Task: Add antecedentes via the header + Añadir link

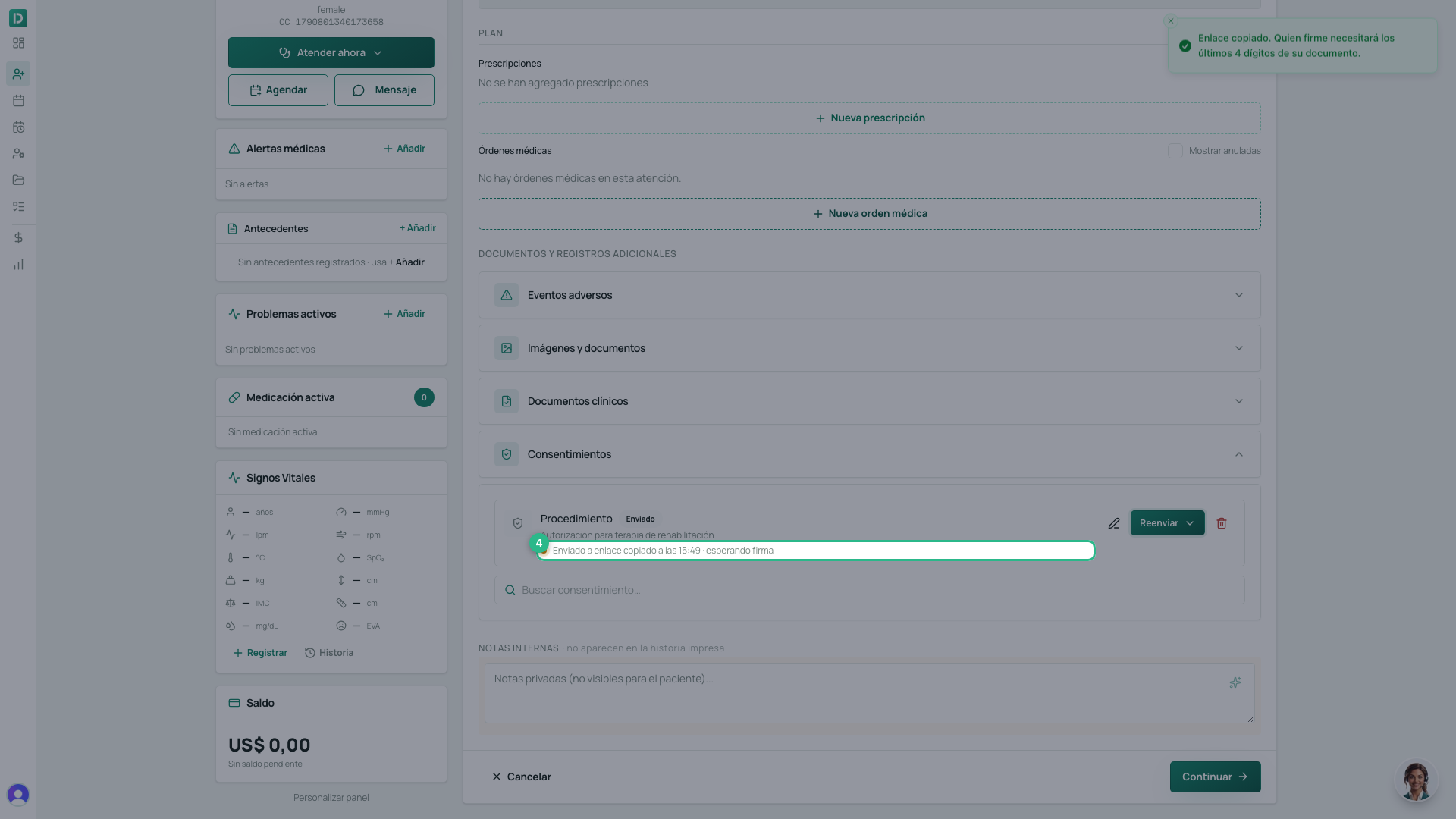Action: tap(418, 228)
